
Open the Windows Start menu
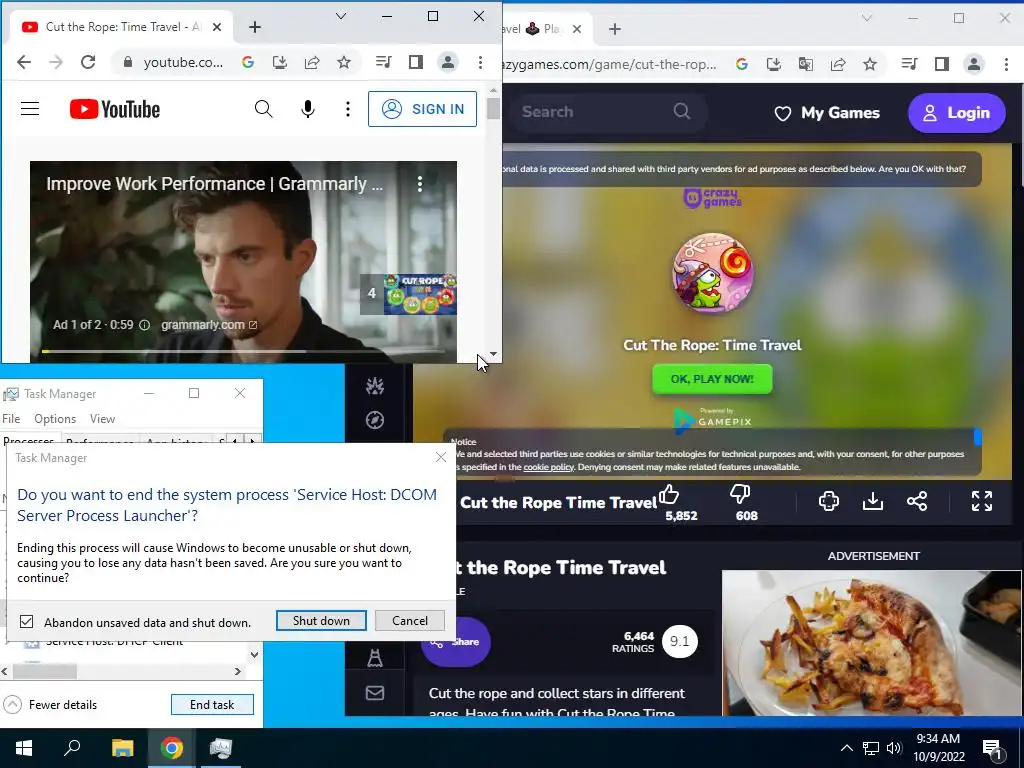[x=24, y=748]
